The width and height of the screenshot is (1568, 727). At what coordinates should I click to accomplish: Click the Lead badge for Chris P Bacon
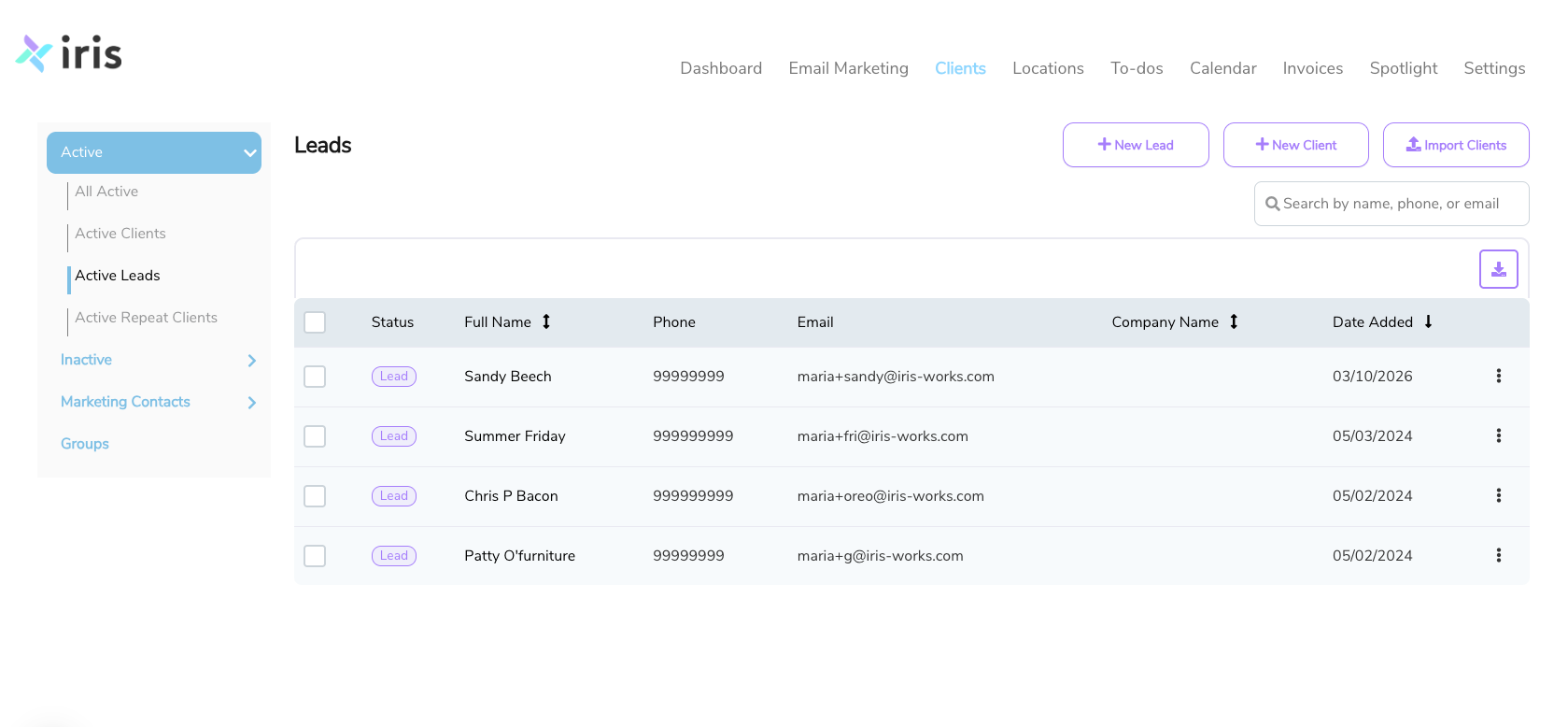(394, 496)
